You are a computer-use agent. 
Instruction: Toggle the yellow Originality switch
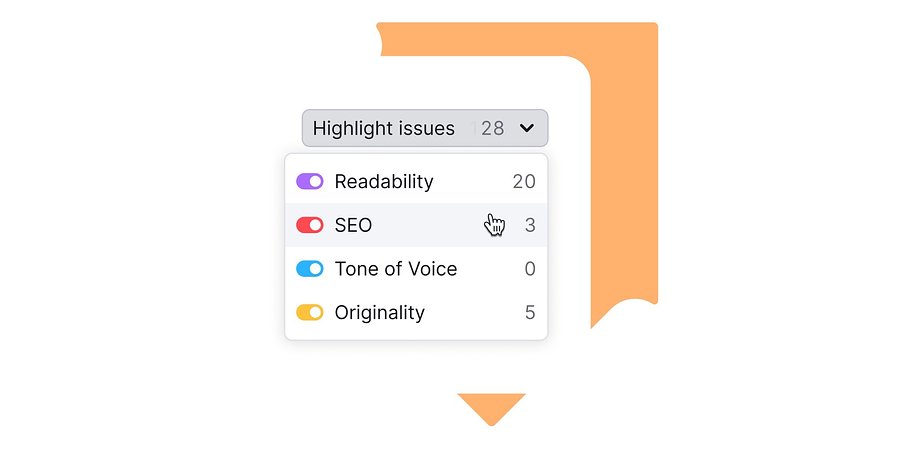tap(309, 312)
